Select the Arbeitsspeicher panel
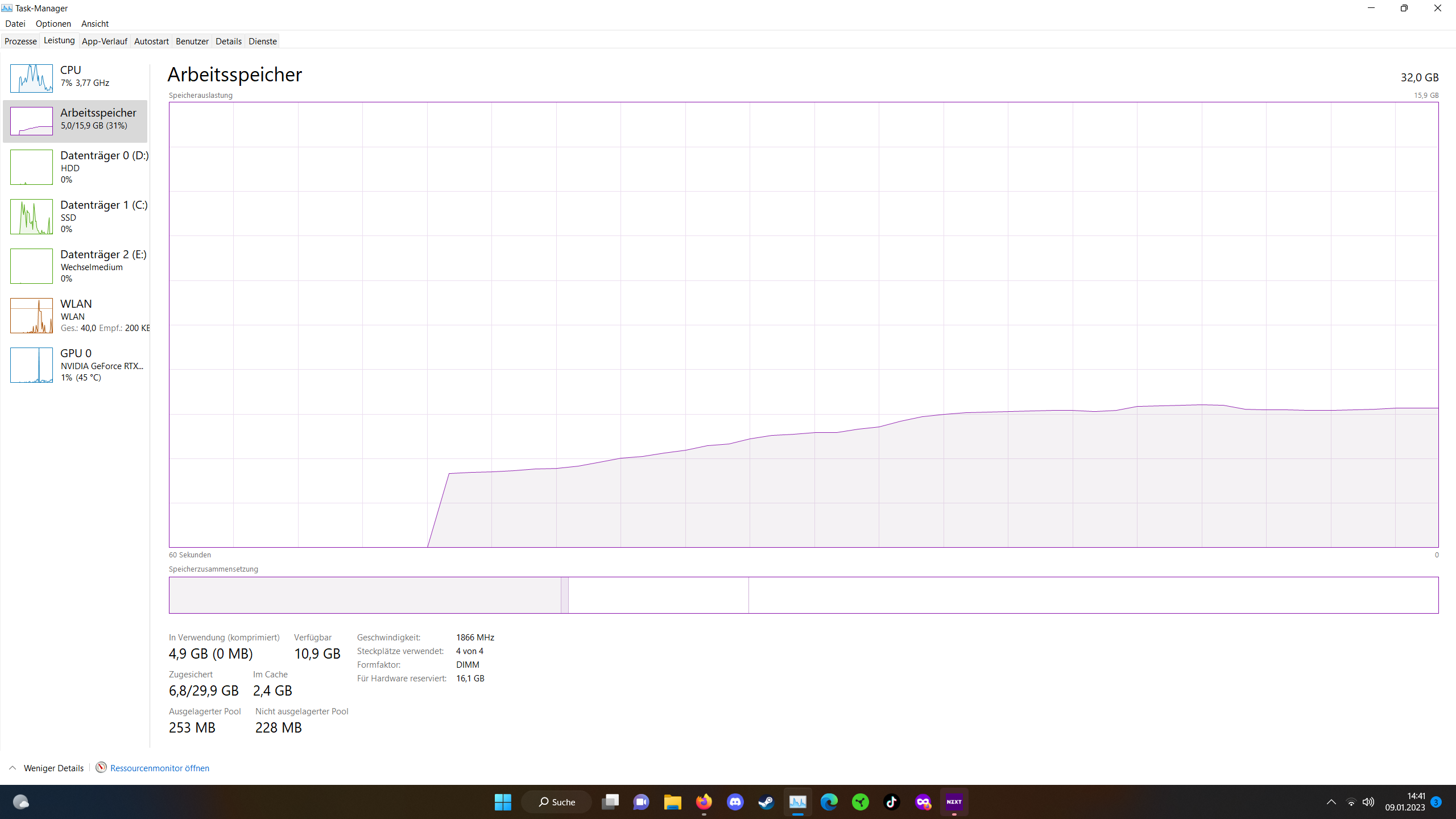 tap(75, 121)
